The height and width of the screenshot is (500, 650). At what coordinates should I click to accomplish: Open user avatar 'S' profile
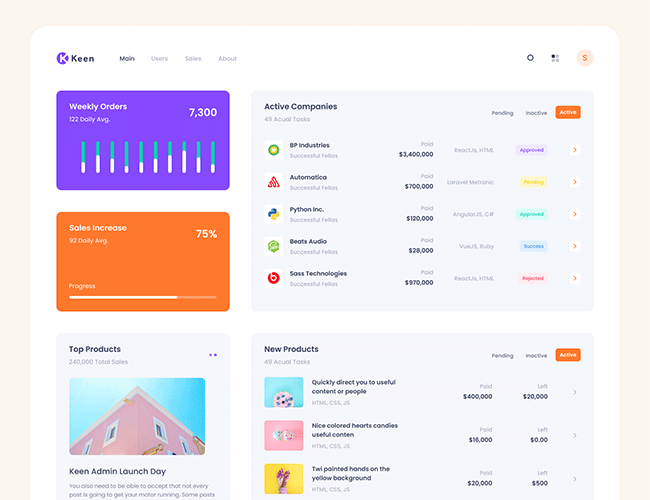[x=585, y=58]
